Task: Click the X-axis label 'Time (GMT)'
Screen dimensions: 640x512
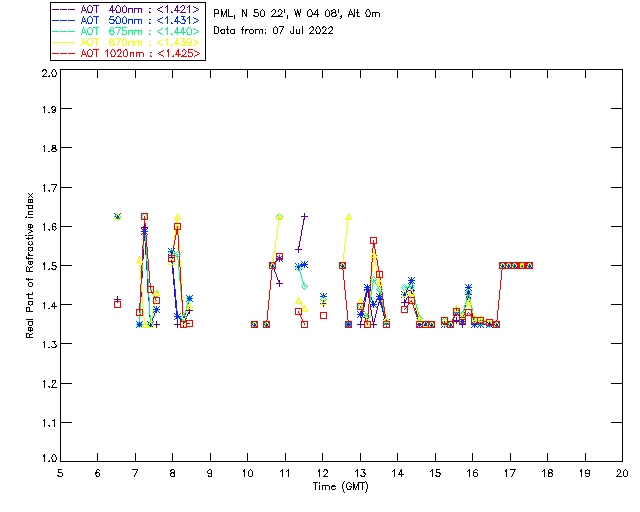Action: click(x=340, y=487)
